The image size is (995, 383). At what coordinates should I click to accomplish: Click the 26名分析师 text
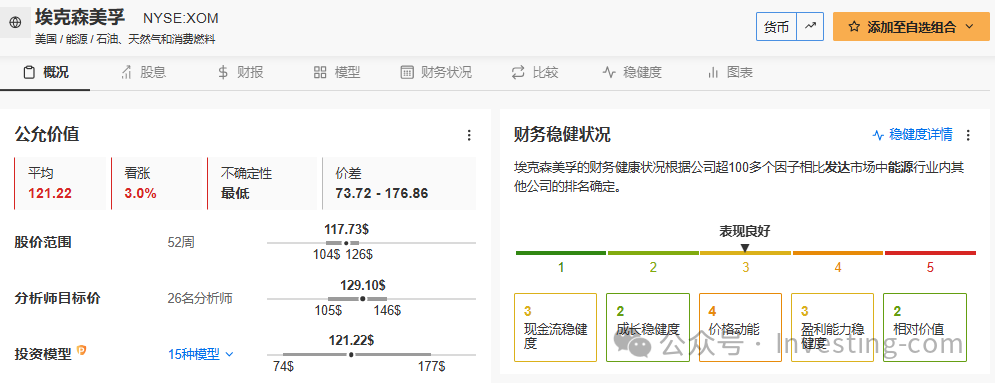pyautogui.click(x=201, y=299)
